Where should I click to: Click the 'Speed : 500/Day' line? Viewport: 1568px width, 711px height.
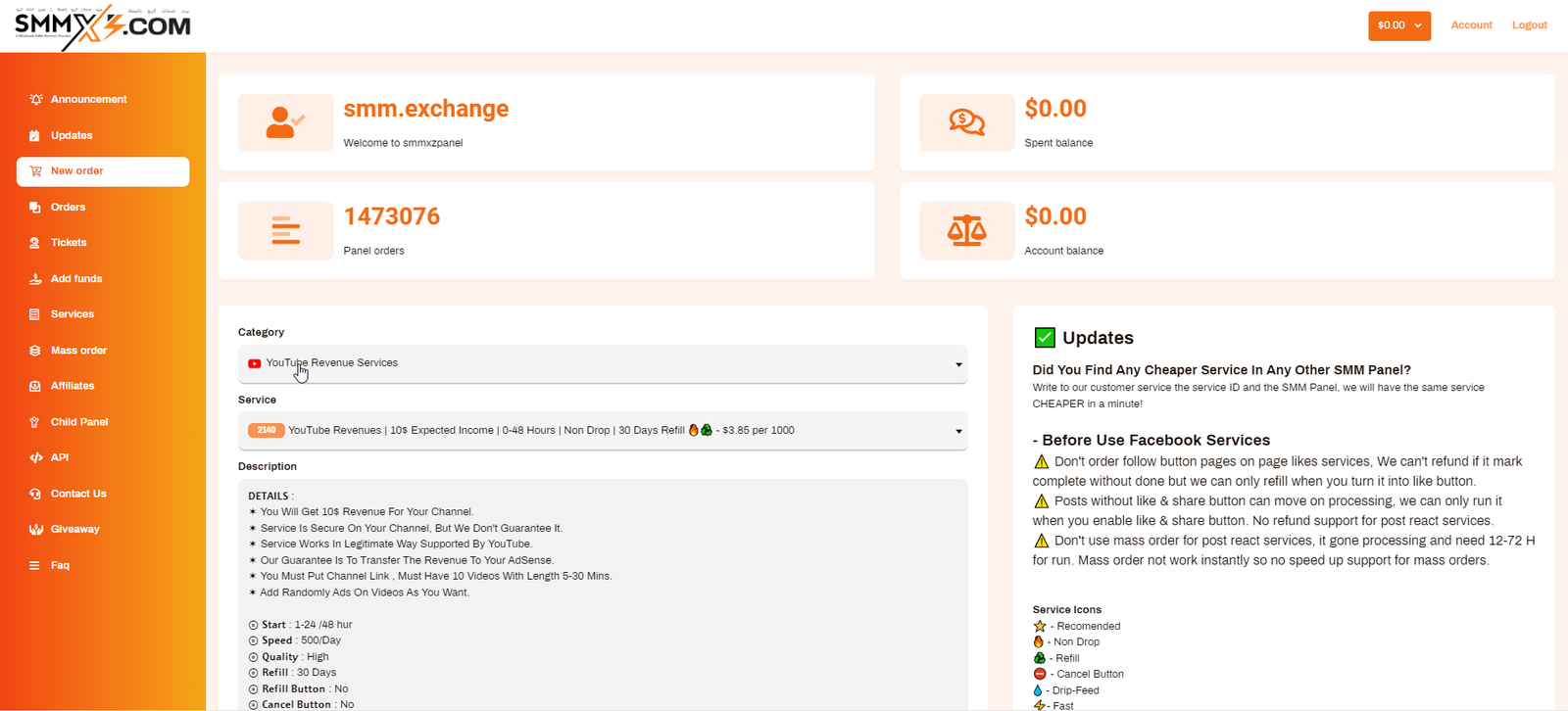pyautogui.click(x=295, y=640)
